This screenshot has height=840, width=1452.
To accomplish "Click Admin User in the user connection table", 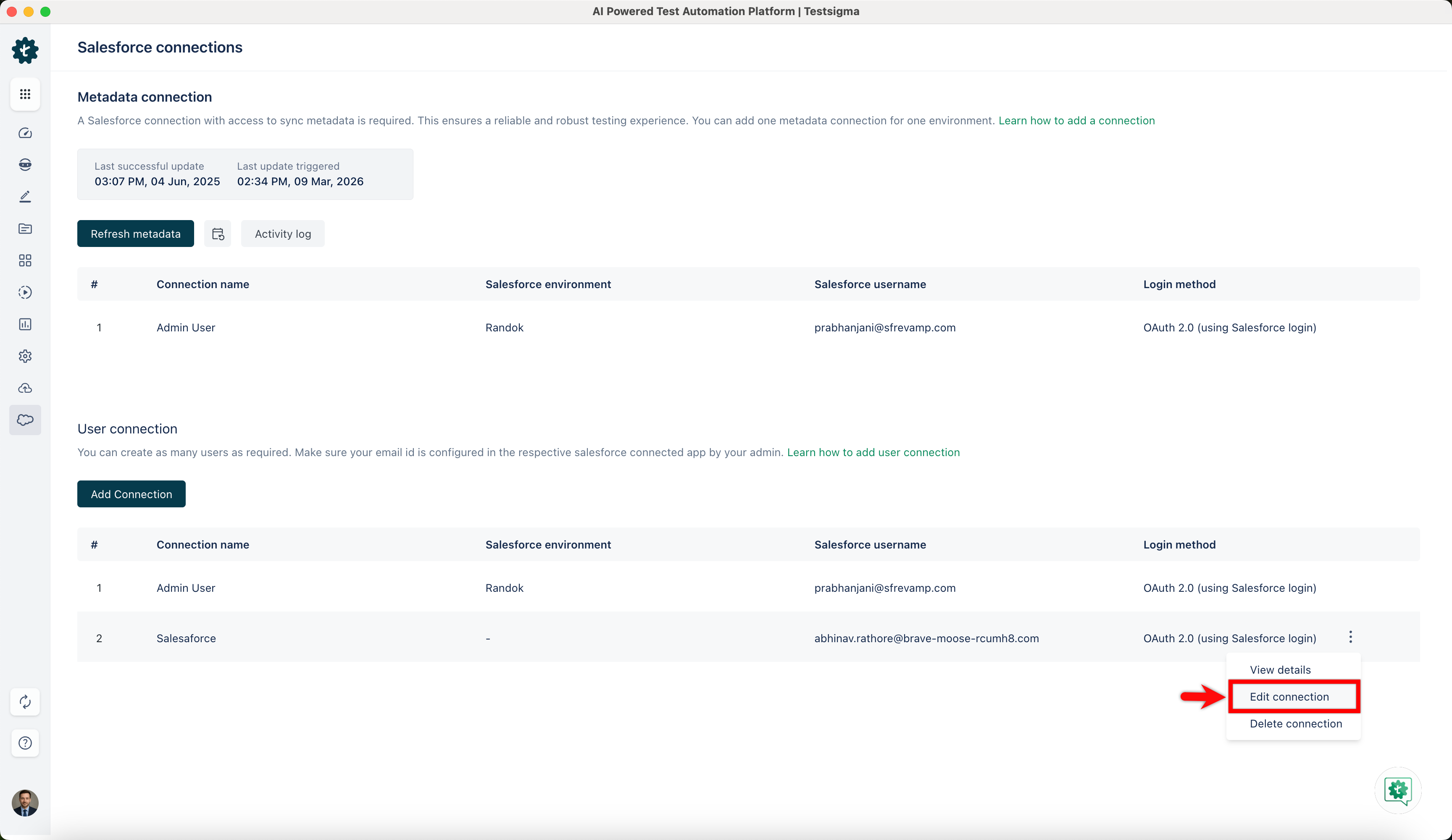I will 186,588.
